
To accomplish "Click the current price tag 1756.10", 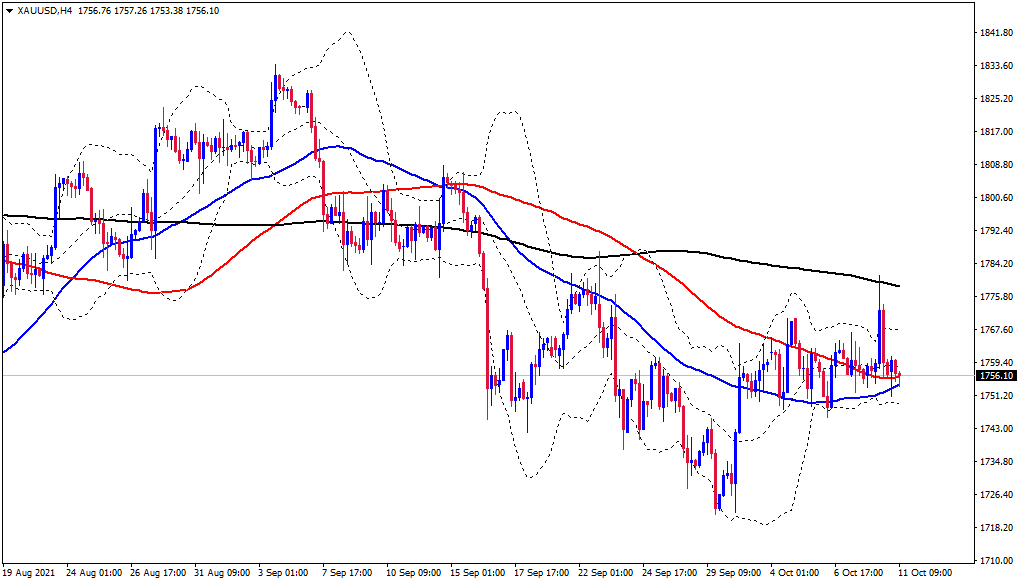I will point(997,376).
